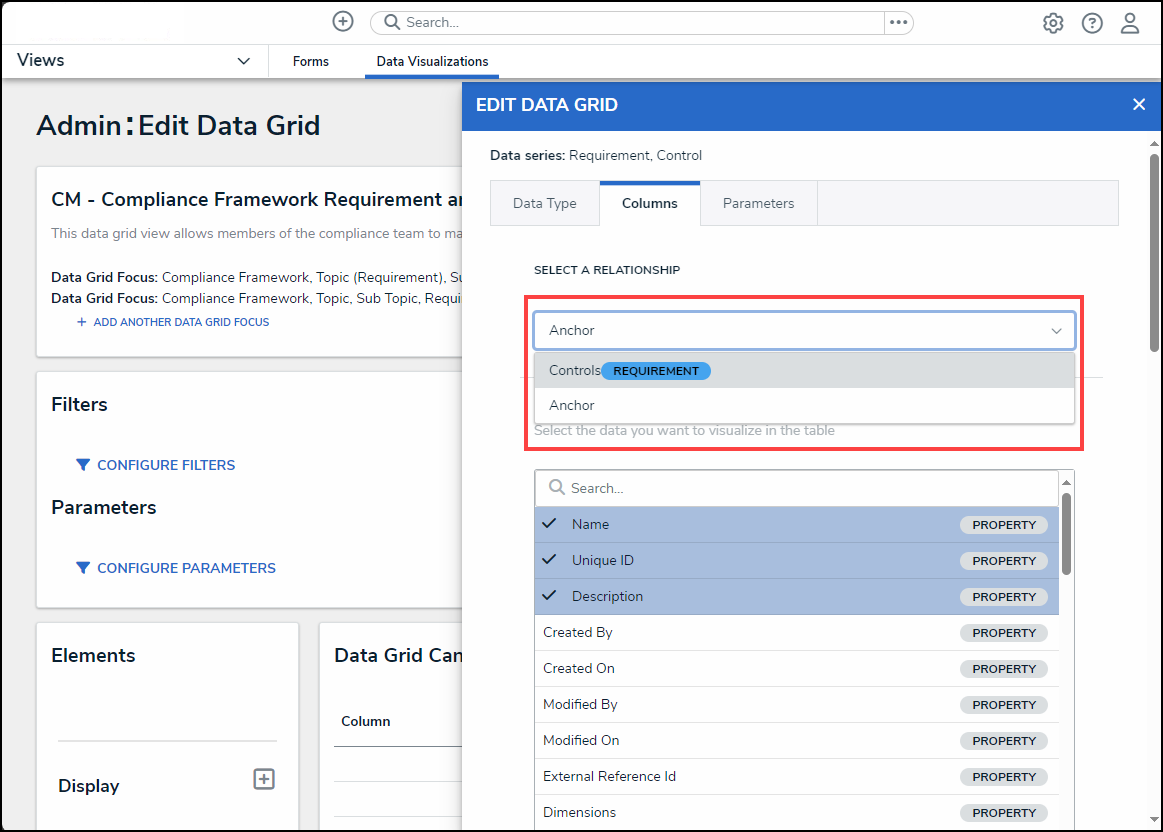Close the Edit Data Grid panel

pos(1138,105)
